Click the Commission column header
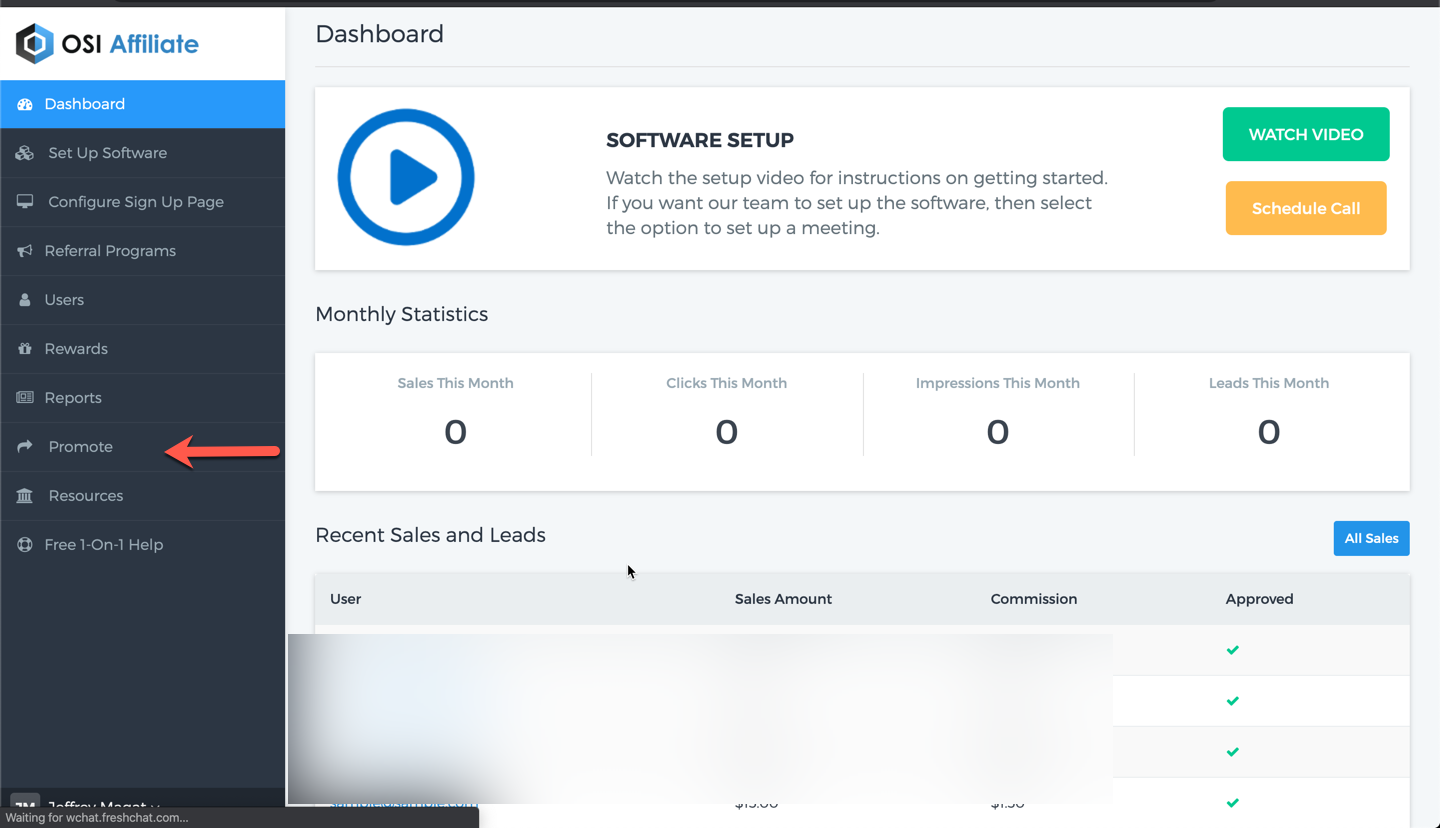This screenshot has height=828, width=1440. [x=1034, y=599]
